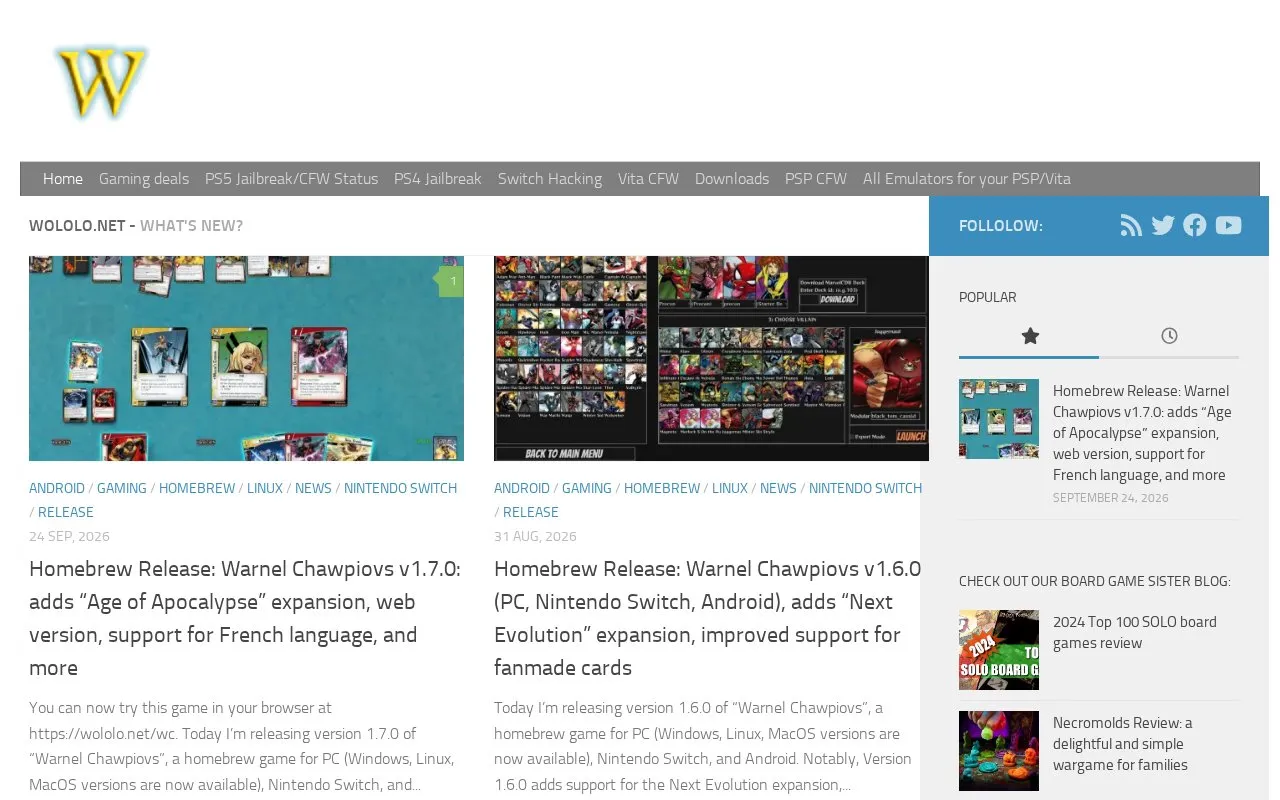Open the Vita CFW menu item

coord(648,179)
